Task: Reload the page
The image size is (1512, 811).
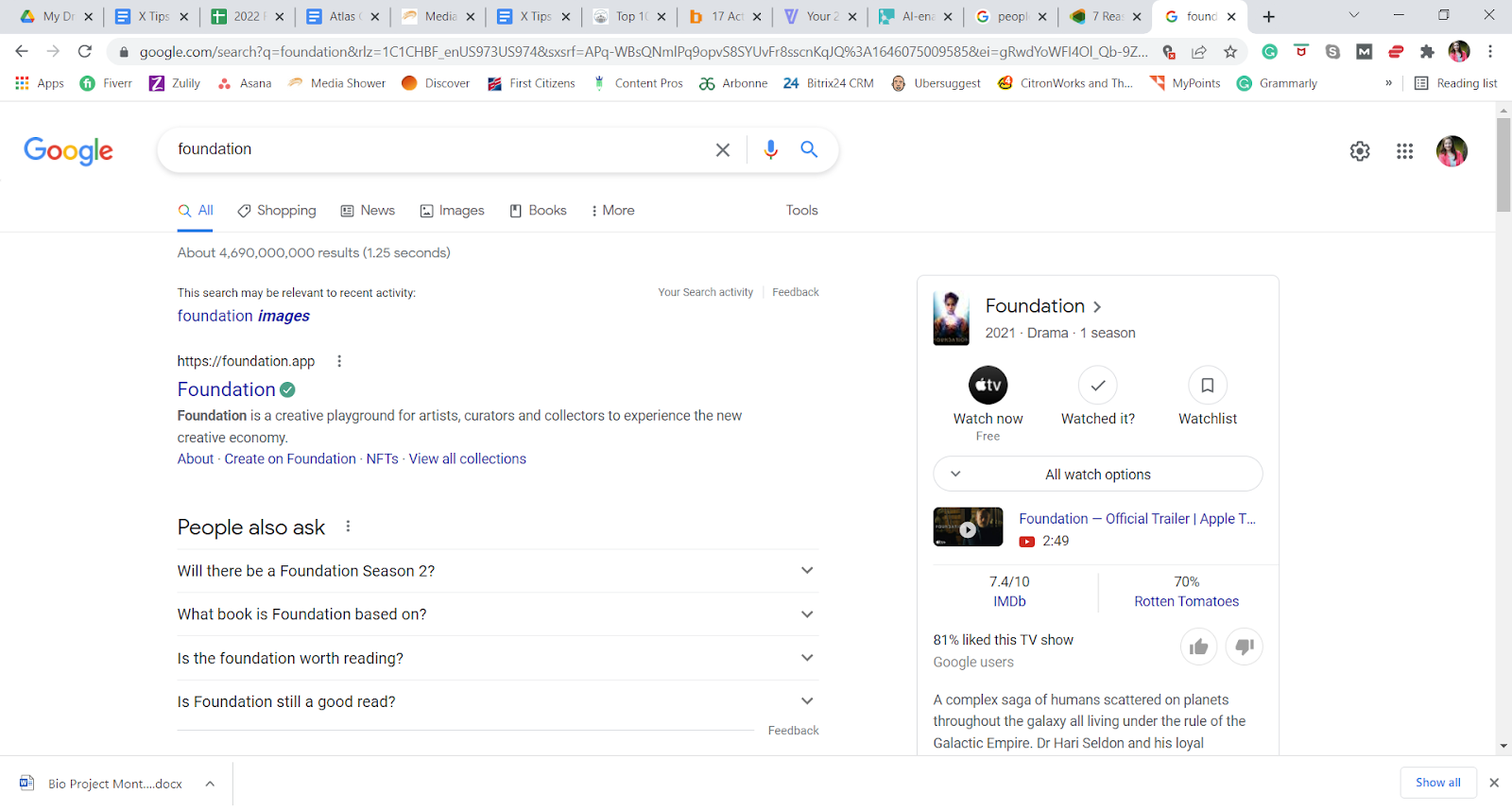Action: pos(85,52)
